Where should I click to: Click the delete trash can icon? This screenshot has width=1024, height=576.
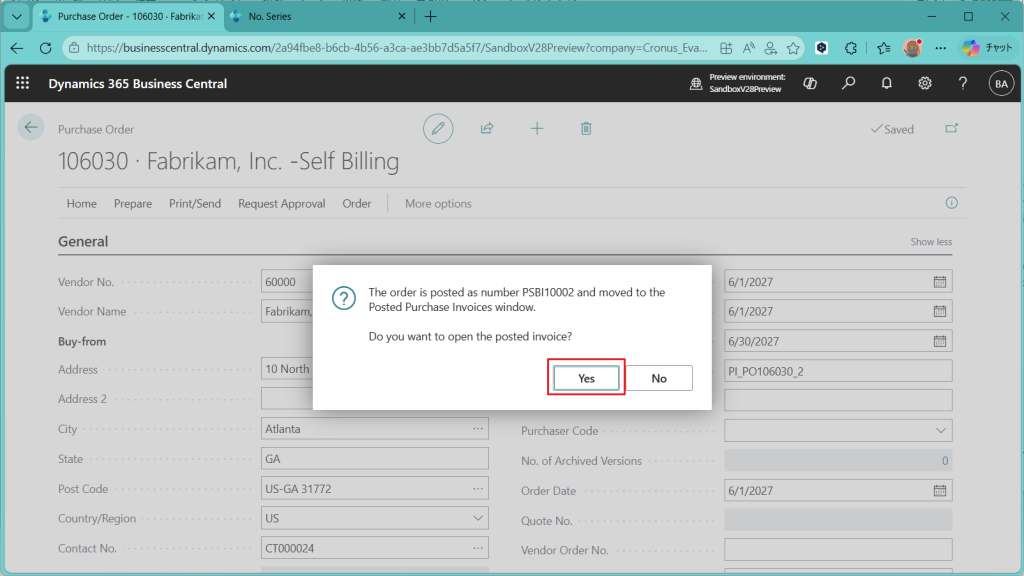(587, 128)
